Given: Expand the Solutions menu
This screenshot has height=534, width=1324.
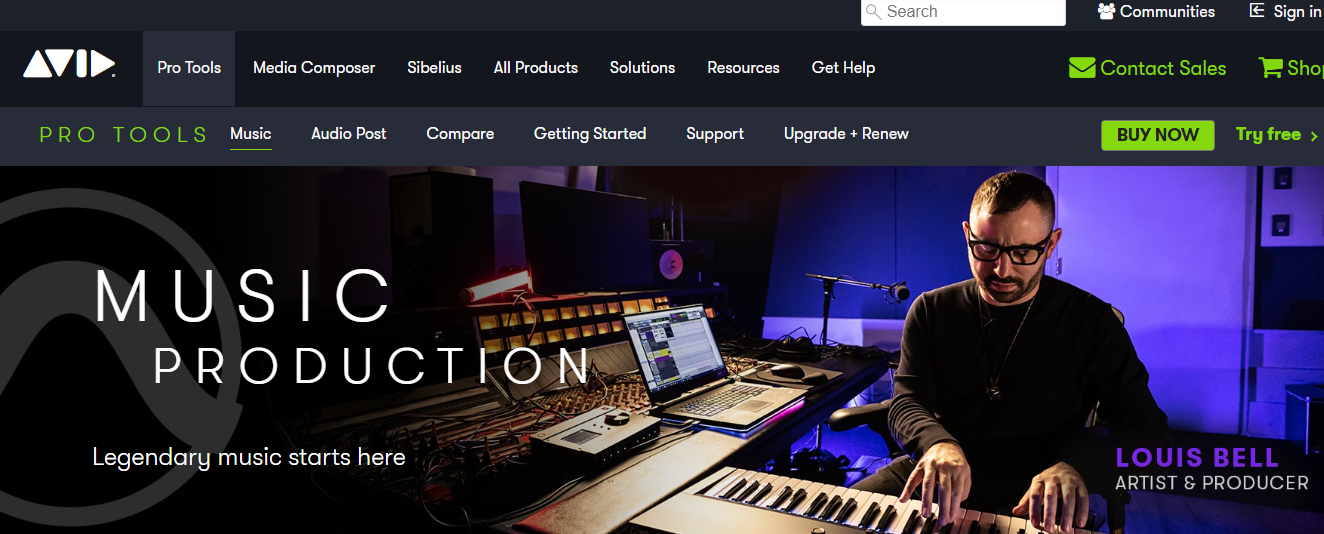Looking at the screenshot, I should [642, 68].
